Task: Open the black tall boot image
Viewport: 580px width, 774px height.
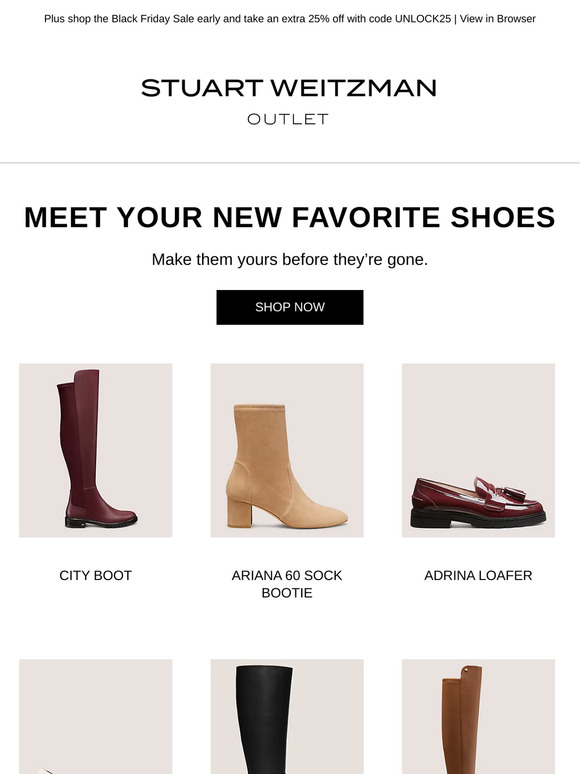Action: 287,716
